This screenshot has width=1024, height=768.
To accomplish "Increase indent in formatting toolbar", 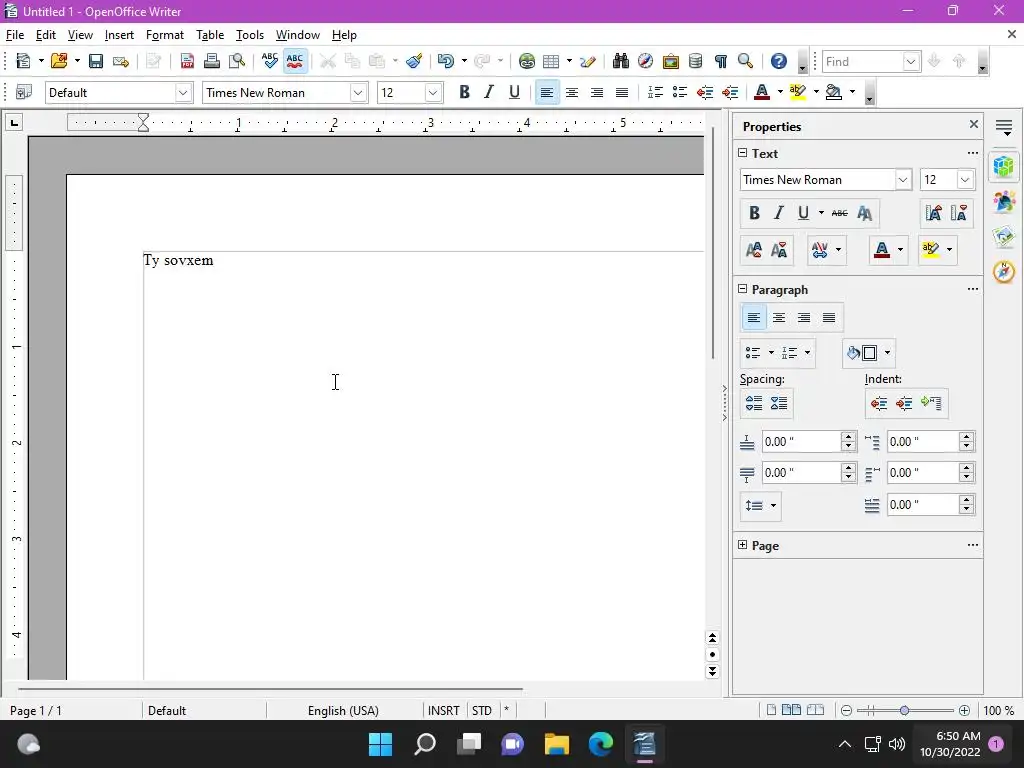I will coord(730,93).
